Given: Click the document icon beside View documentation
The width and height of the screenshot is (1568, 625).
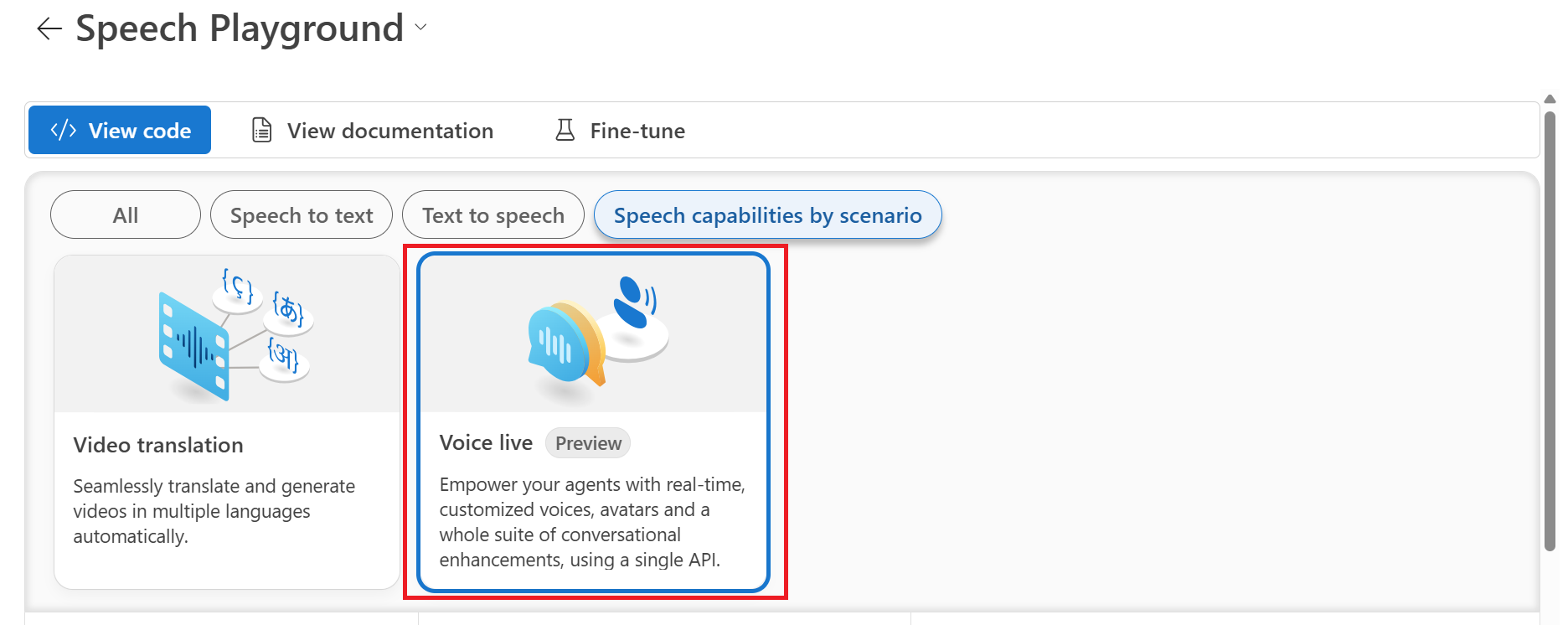Looking at the screenshot, I should 262,130.
